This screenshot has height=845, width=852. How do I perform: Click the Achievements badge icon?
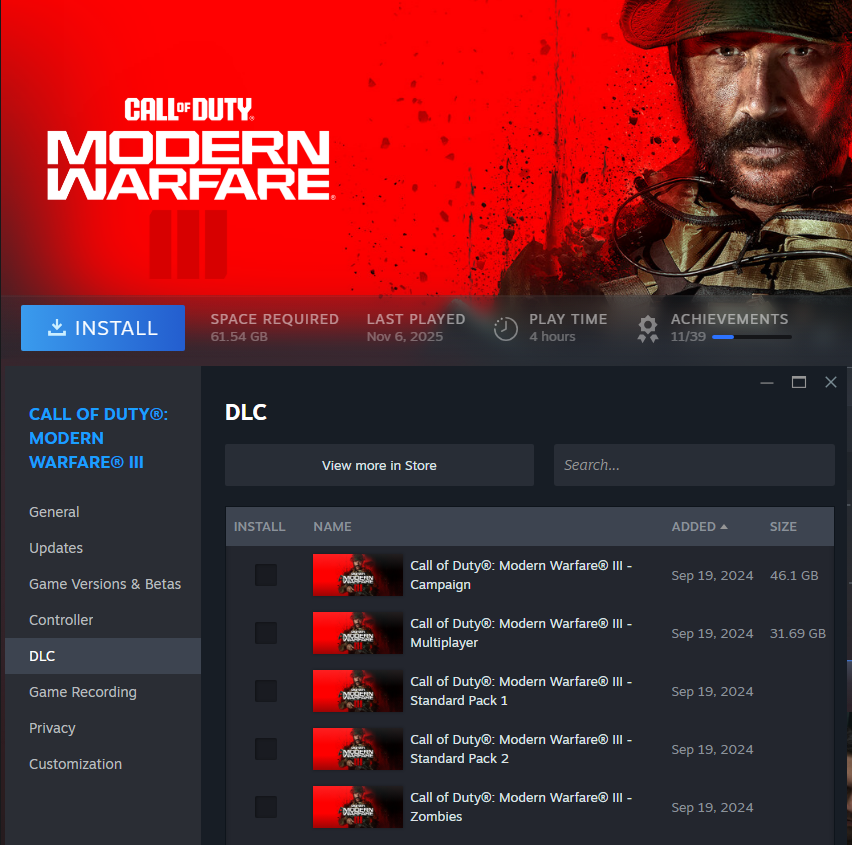[647, 329]
